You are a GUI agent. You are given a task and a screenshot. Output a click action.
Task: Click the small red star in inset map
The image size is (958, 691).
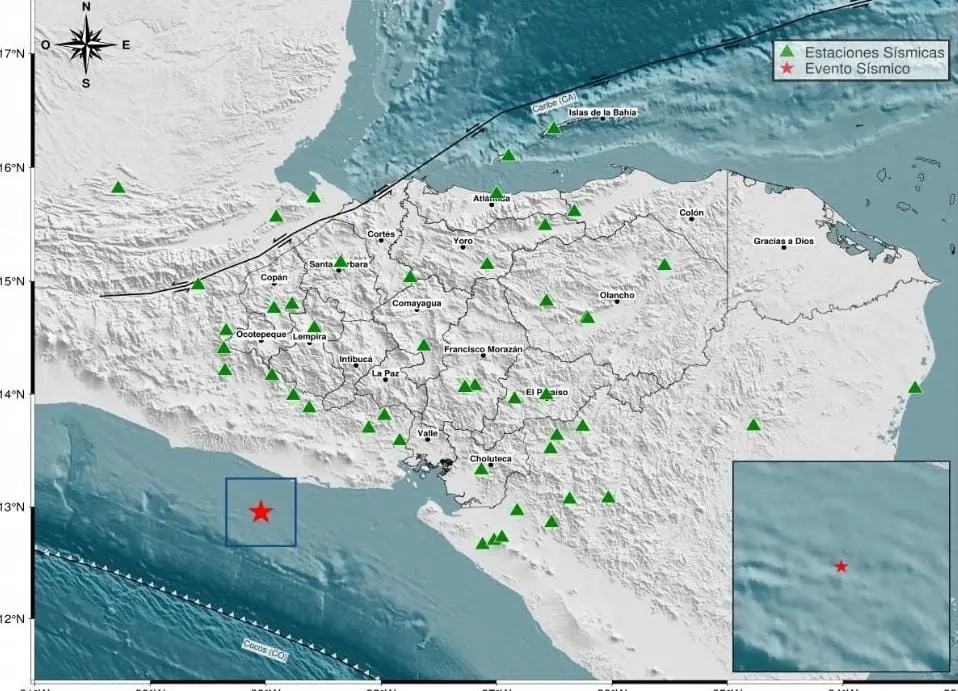point(841,567)
